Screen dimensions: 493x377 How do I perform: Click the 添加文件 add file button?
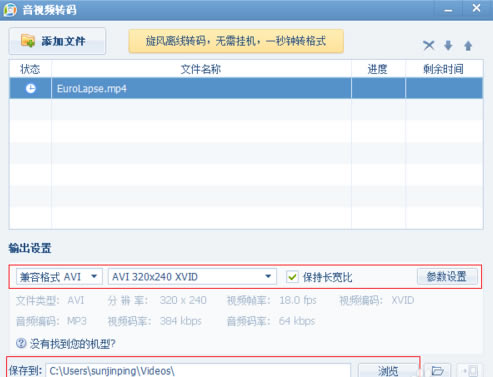(x=57, y=41)
